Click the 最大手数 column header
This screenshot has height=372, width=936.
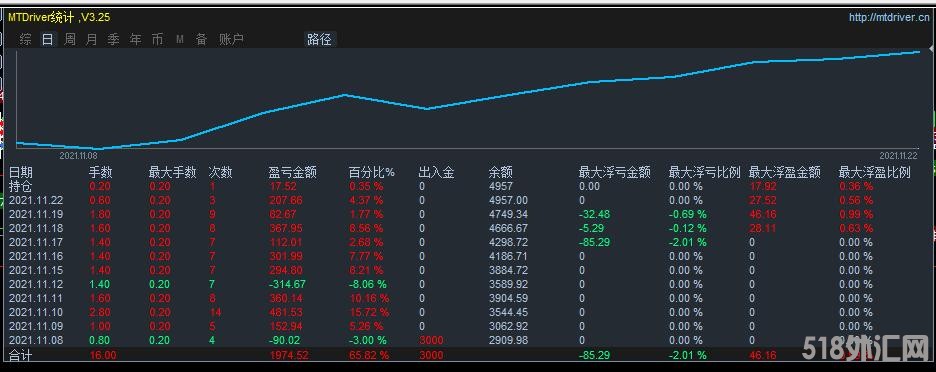click(x=173, y=173)
